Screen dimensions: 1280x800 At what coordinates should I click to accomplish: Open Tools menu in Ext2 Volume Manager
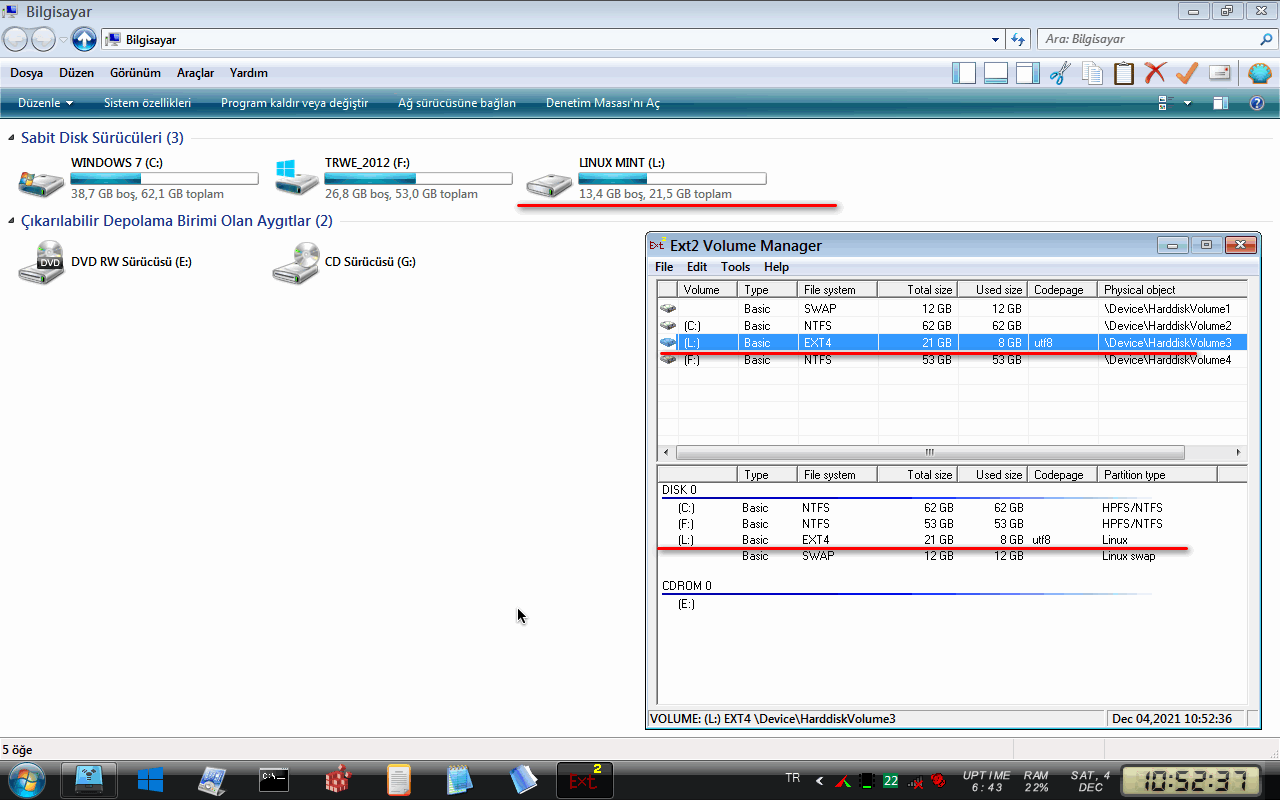pyautogui.click(x=735, y=267)
